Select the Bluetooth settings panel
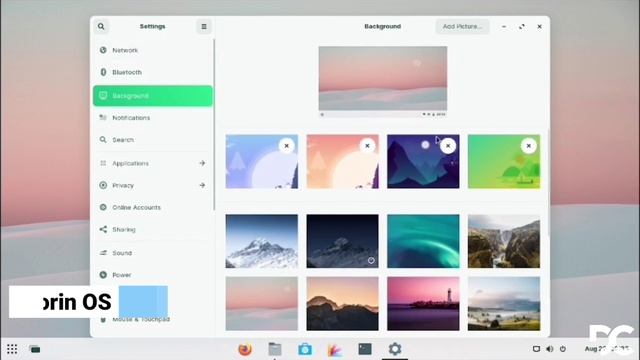Viewport: 640px width, 360px height. (x=152, y=72)
